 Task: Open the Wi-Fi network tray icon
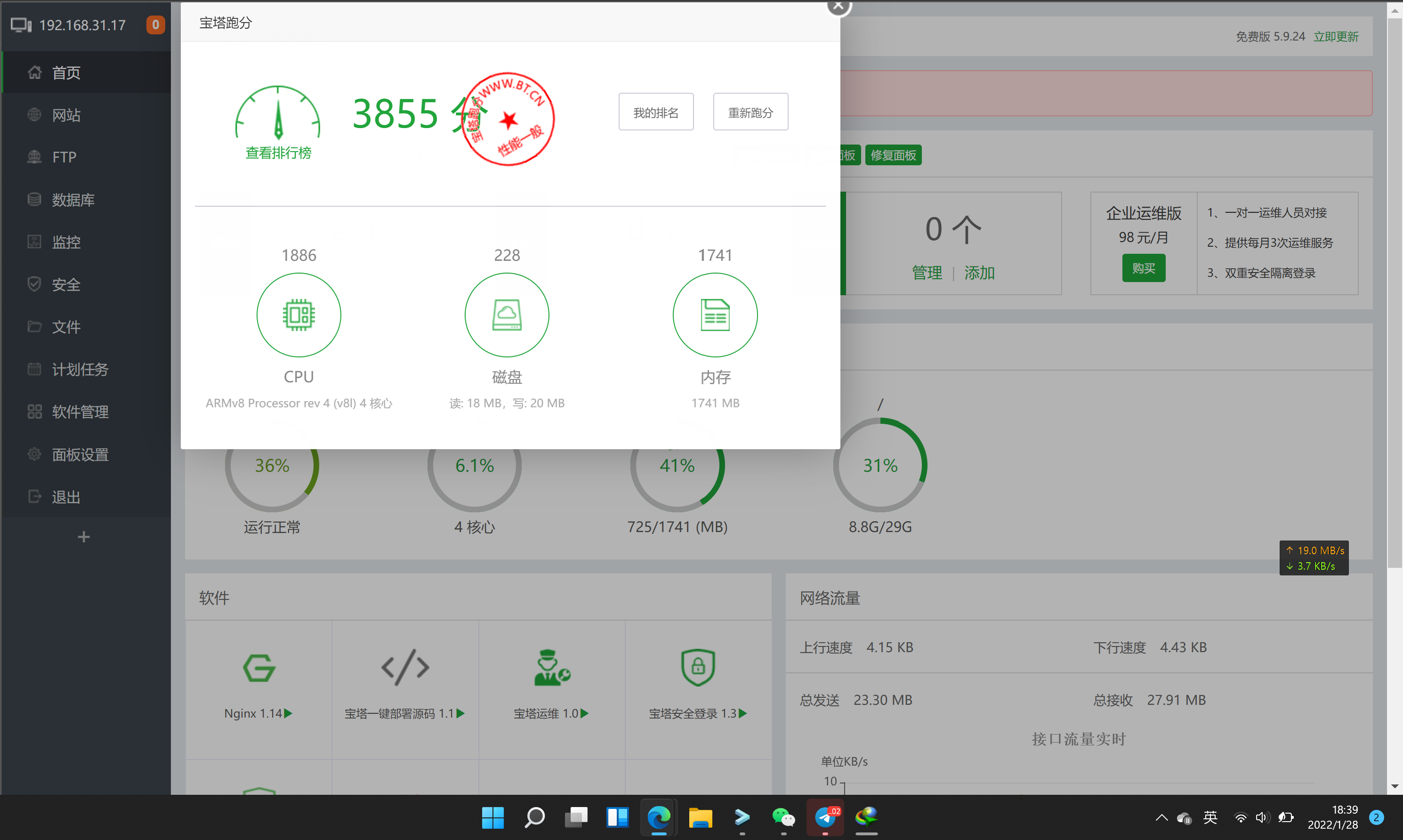(x=1241, y=818)
